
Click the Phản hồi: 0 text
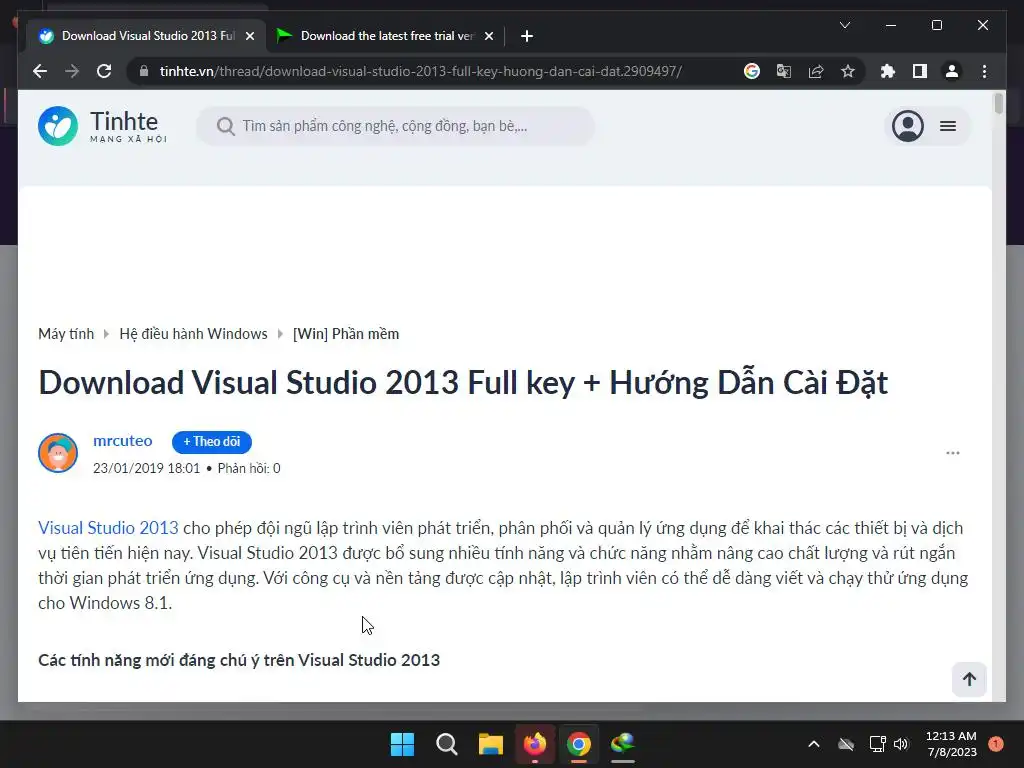point(249,468)
